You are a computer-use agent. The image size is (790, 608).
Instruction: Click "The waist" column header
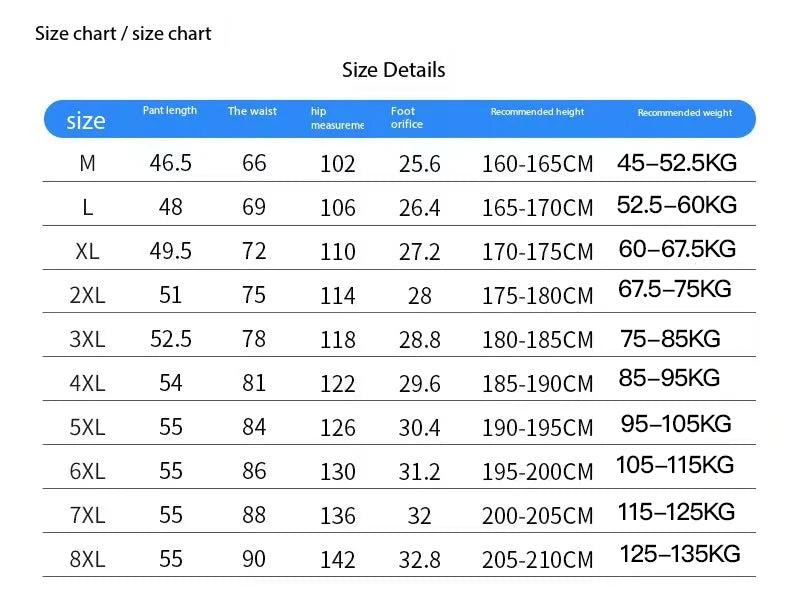pyautogui.click(x=252, y=111)
